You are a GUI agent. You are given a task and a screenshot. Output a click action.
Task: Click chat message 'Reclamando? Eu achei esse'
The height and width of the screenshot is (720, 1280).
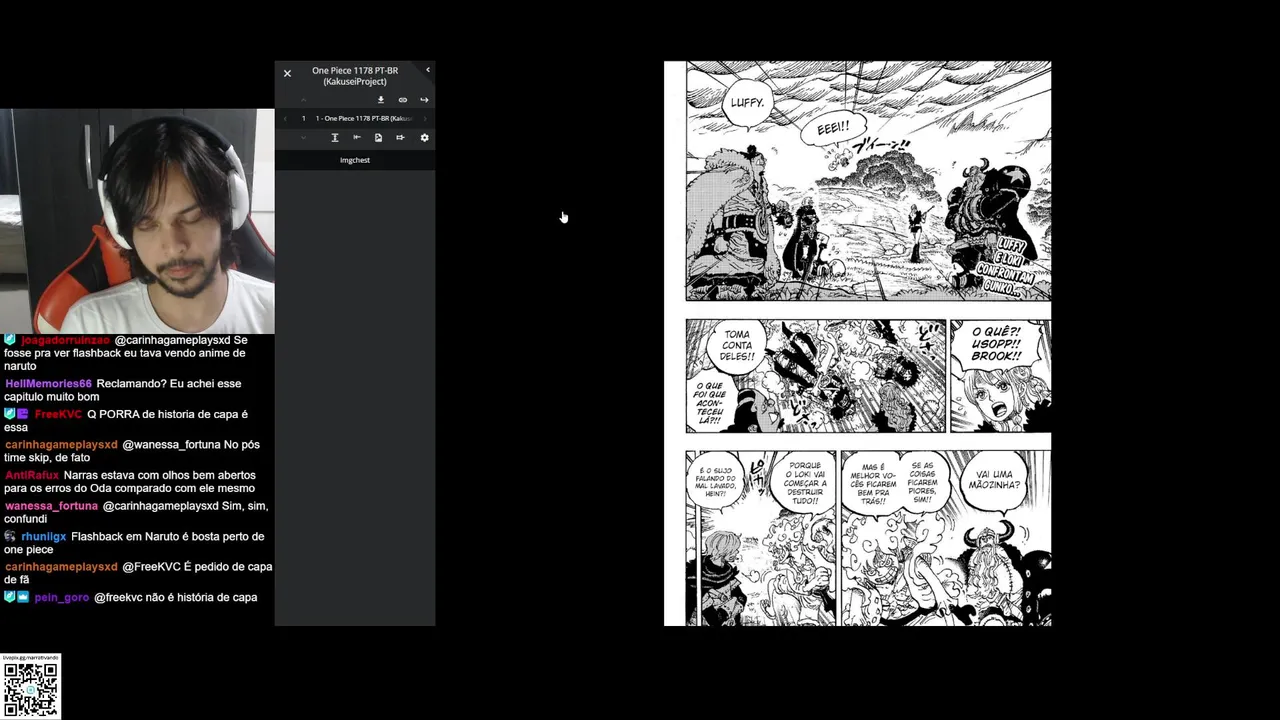point(123,390)
